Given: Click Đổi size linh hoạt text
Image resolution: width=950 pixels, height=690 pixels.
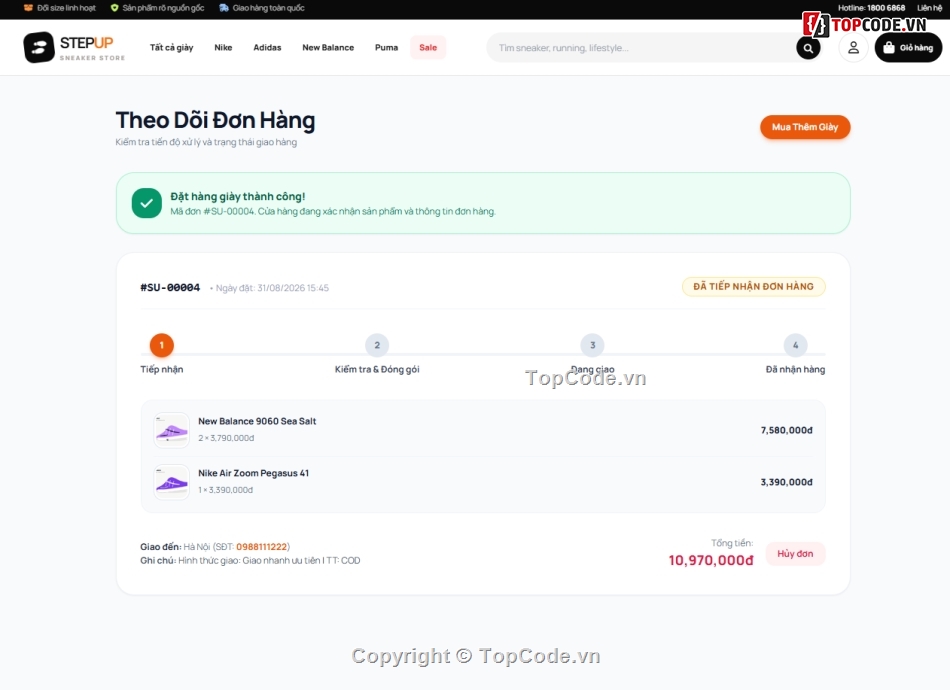Looking at the screenshot, I should pyautogui.click(x=67, y=8).
